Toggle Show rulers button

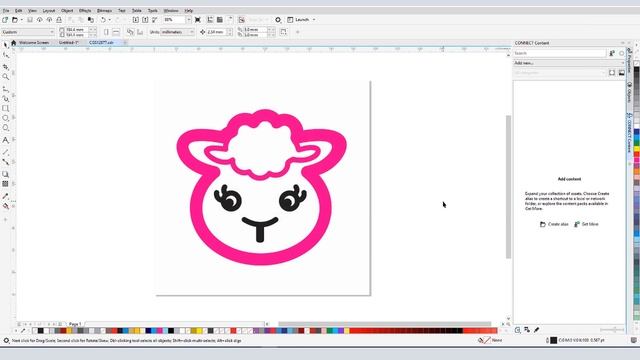pyautogui.click(x=210, y=20)
